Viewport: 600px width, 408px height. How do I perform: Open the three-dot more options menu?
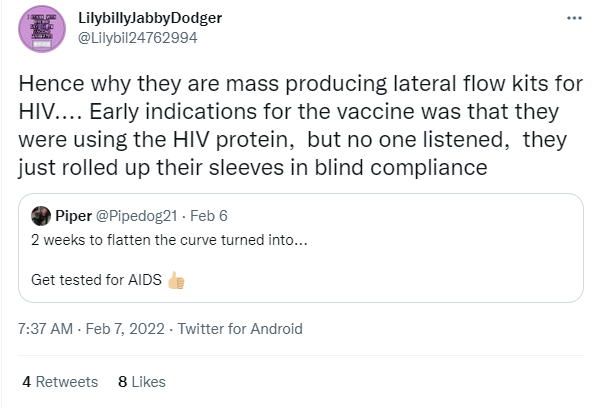point(573,19)
